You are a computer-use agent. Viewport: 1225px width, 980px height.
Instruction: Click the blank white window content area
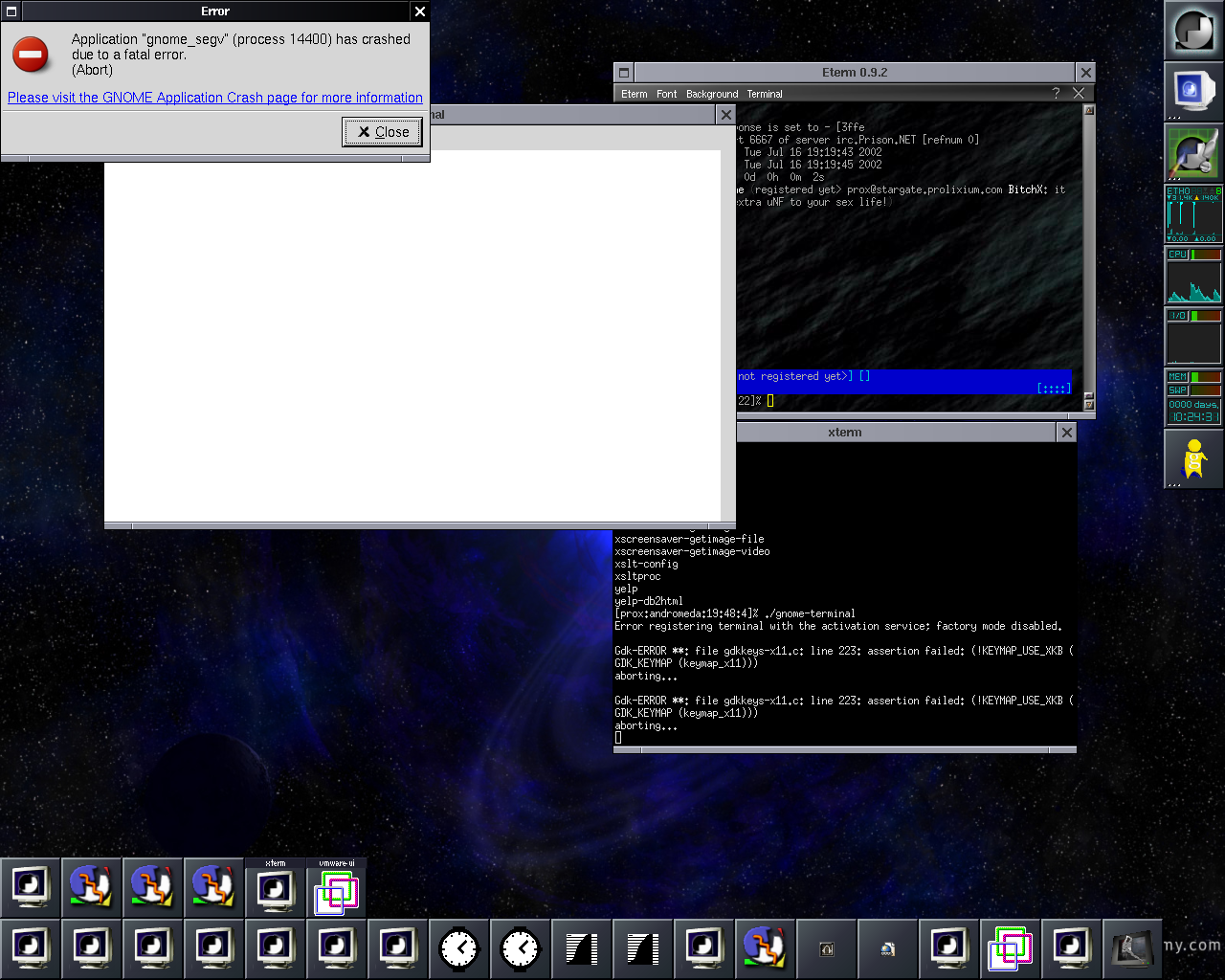(412, 335)
